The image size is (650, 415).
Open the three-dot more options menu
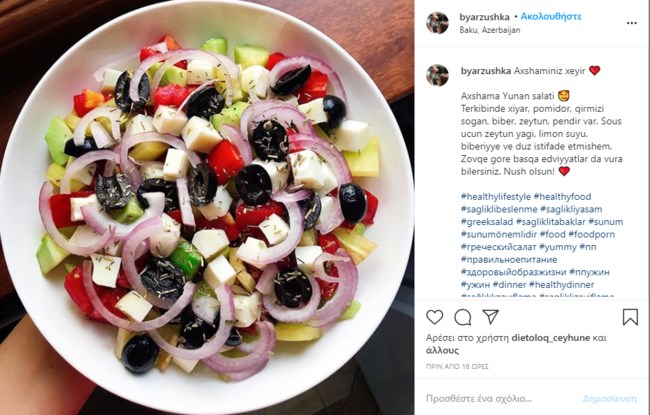[x=632, y=23]
